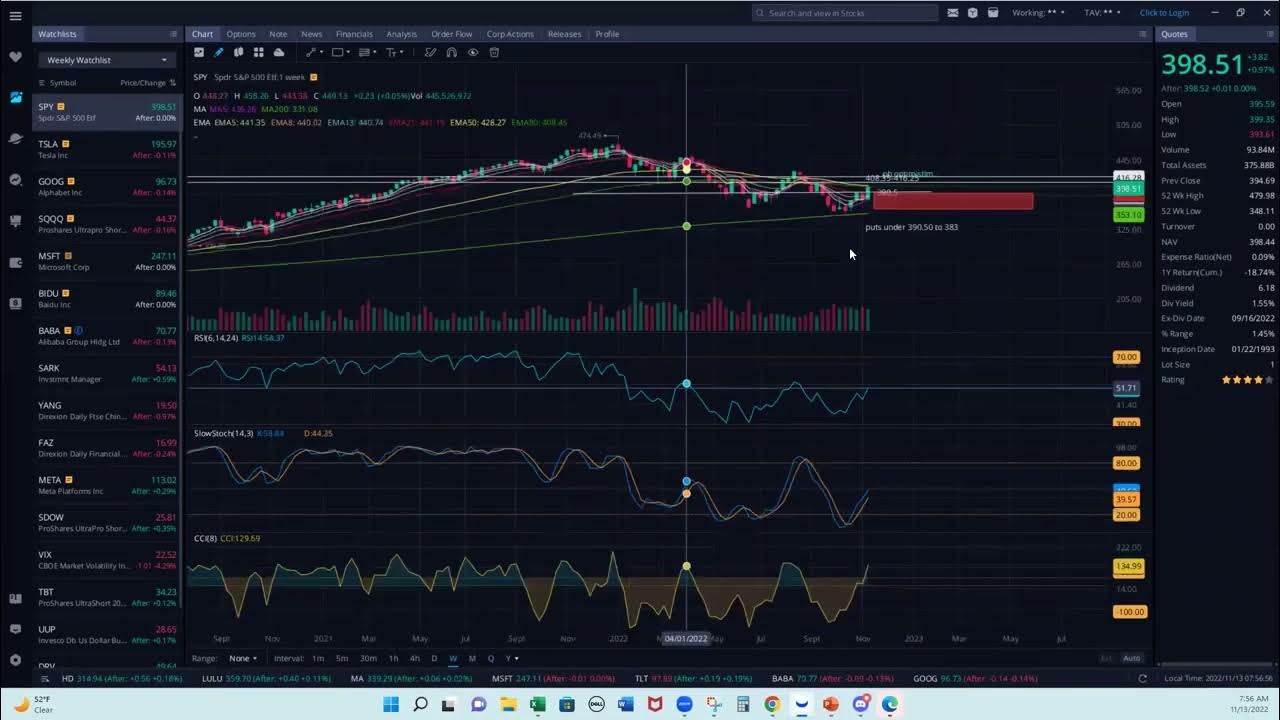Click the cloud save icon
1280x720 pixels.
(278, 52)
